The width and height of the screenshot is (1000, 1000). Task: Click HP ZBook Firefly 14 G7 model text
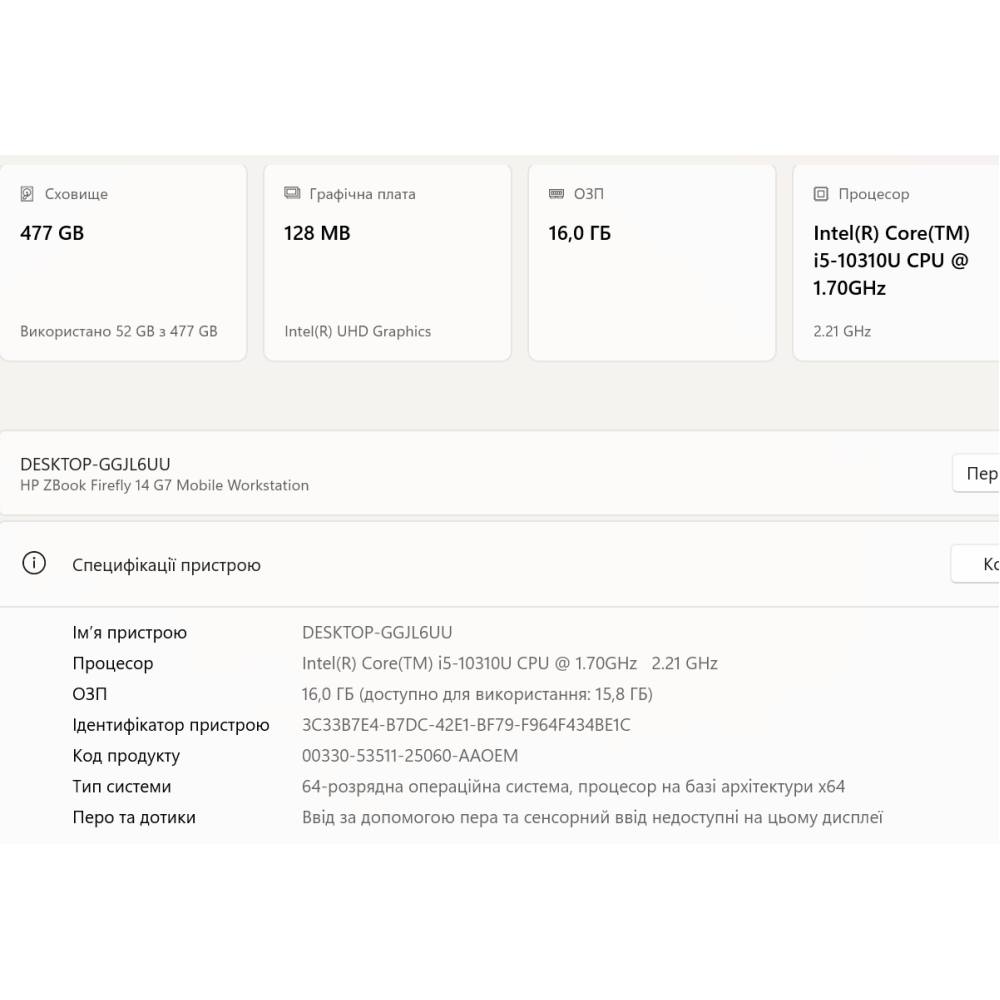click(x=164, y=485)
